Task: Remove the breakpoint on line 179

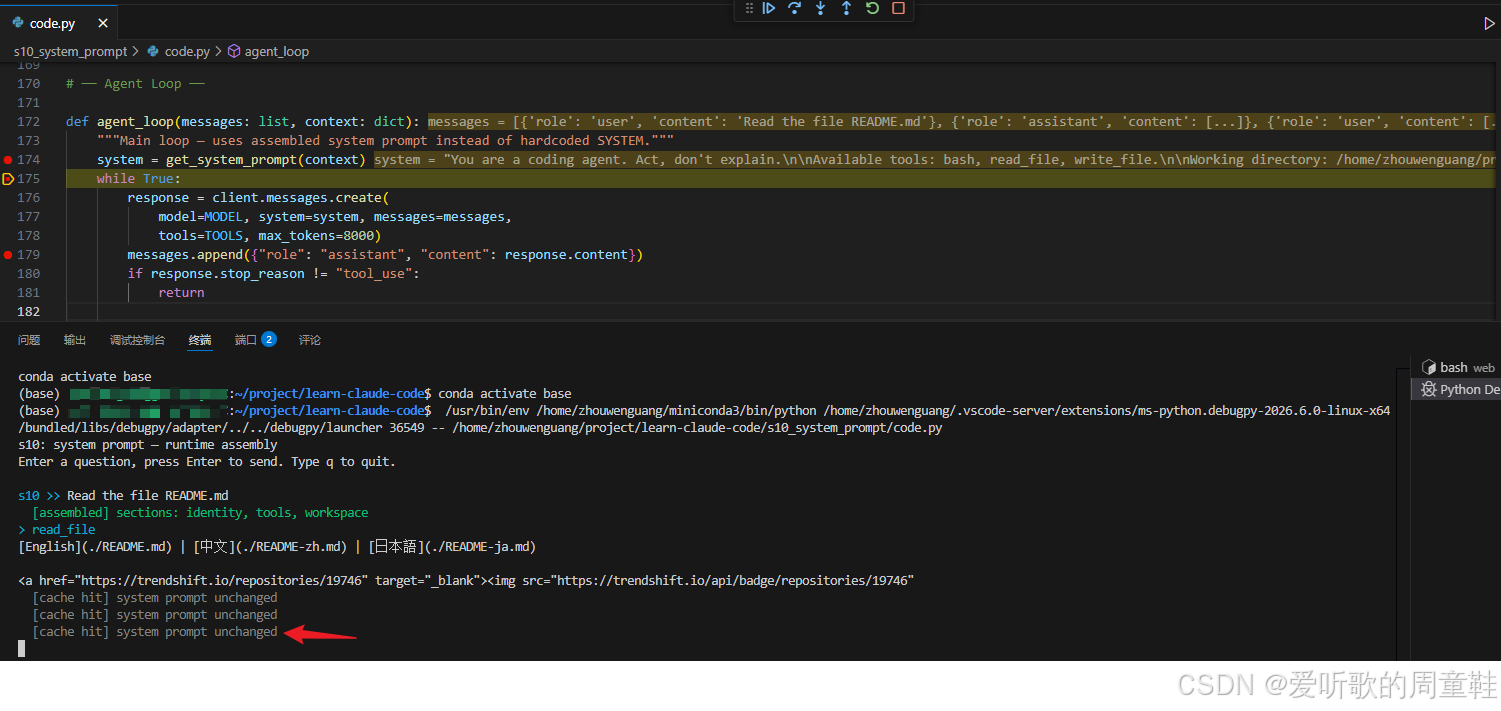Action: pyautogui.click(x=8, y=255)
